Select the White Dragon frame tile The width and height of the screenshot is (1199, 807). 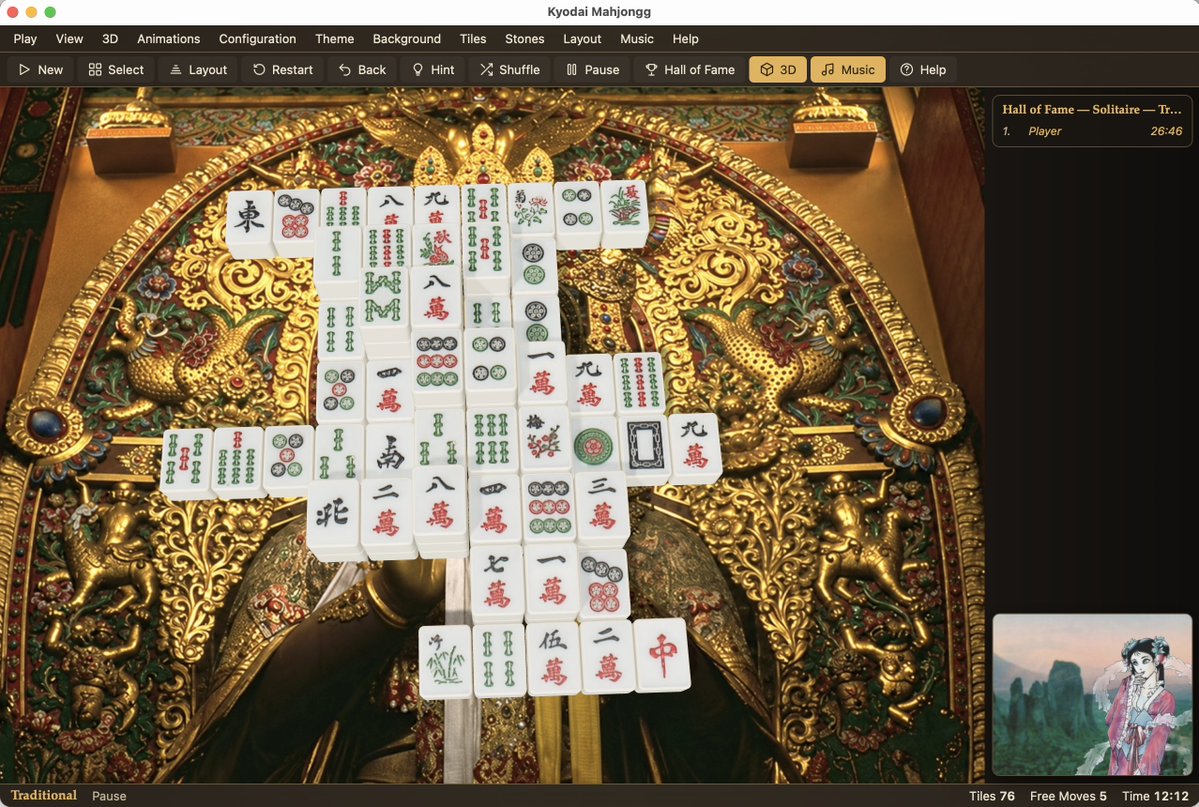pyautogui.click(x=644, y=445)
